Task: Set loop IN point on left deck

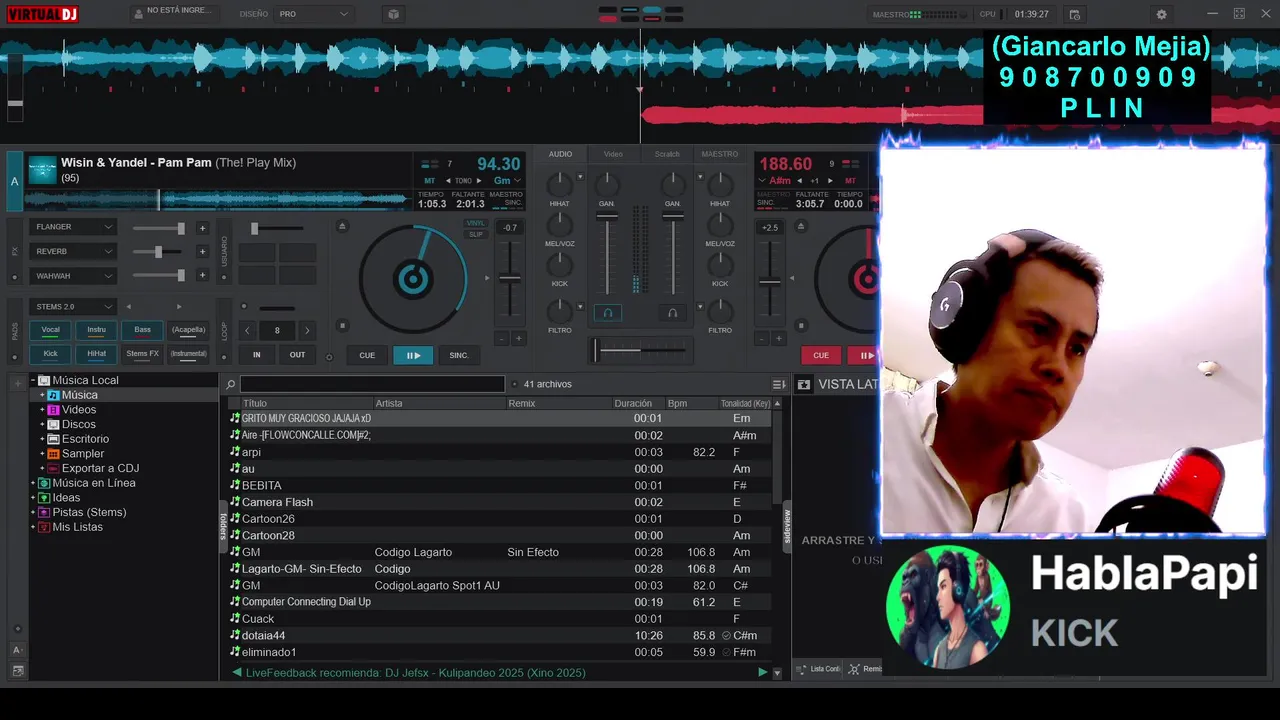Action: pyautogui.click(x=257, y=355)
